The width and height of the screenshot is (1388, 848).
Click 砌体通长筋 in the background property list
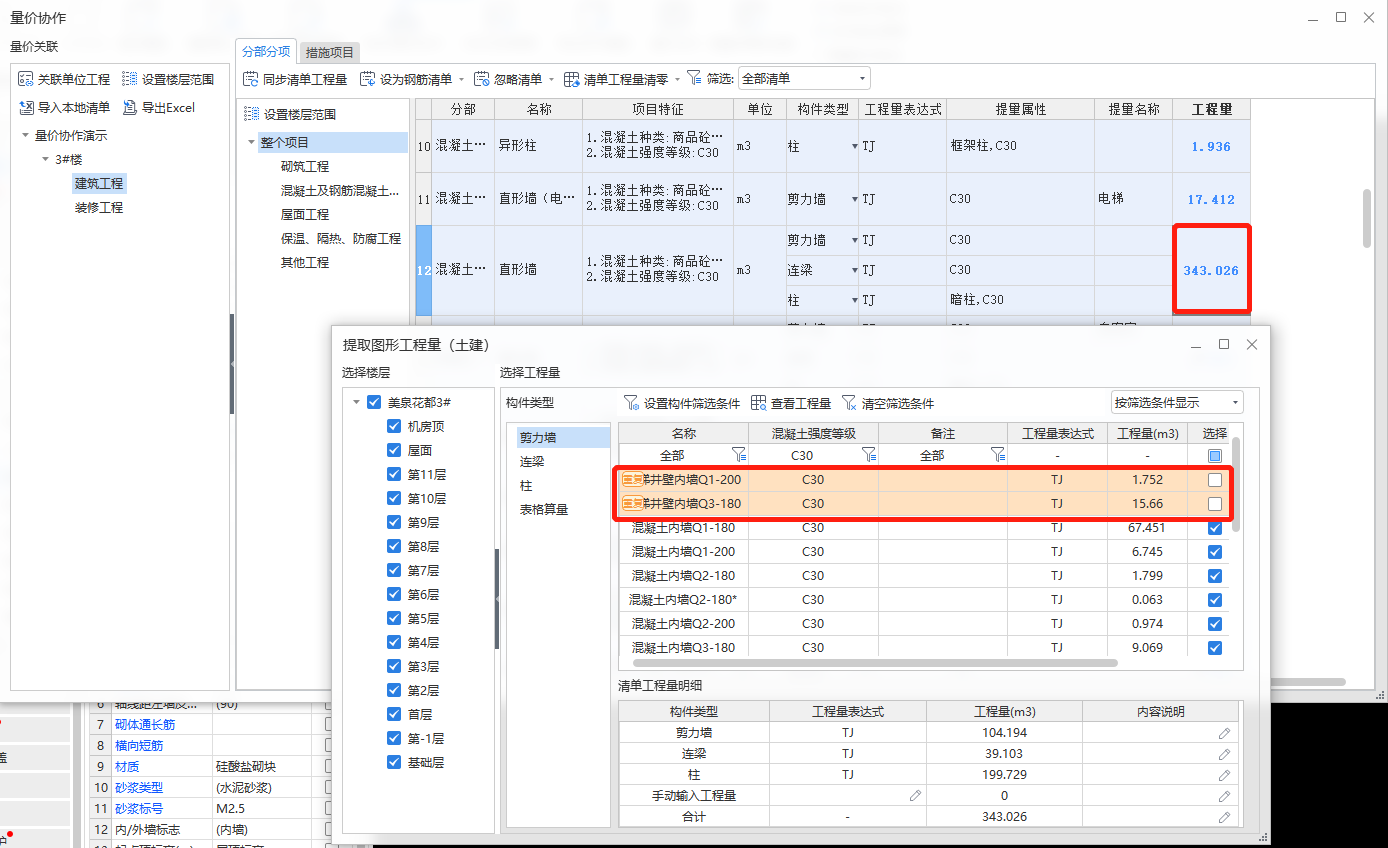(146, 724)
